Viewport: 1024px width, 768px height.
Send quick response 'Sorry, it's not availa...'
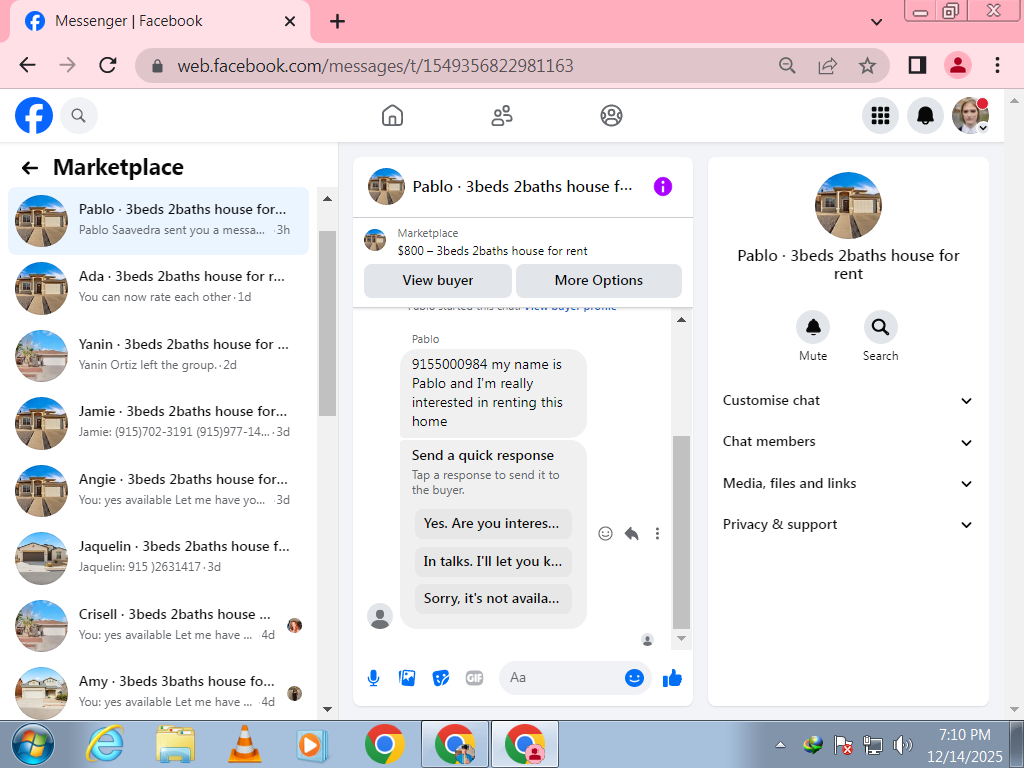493,599
